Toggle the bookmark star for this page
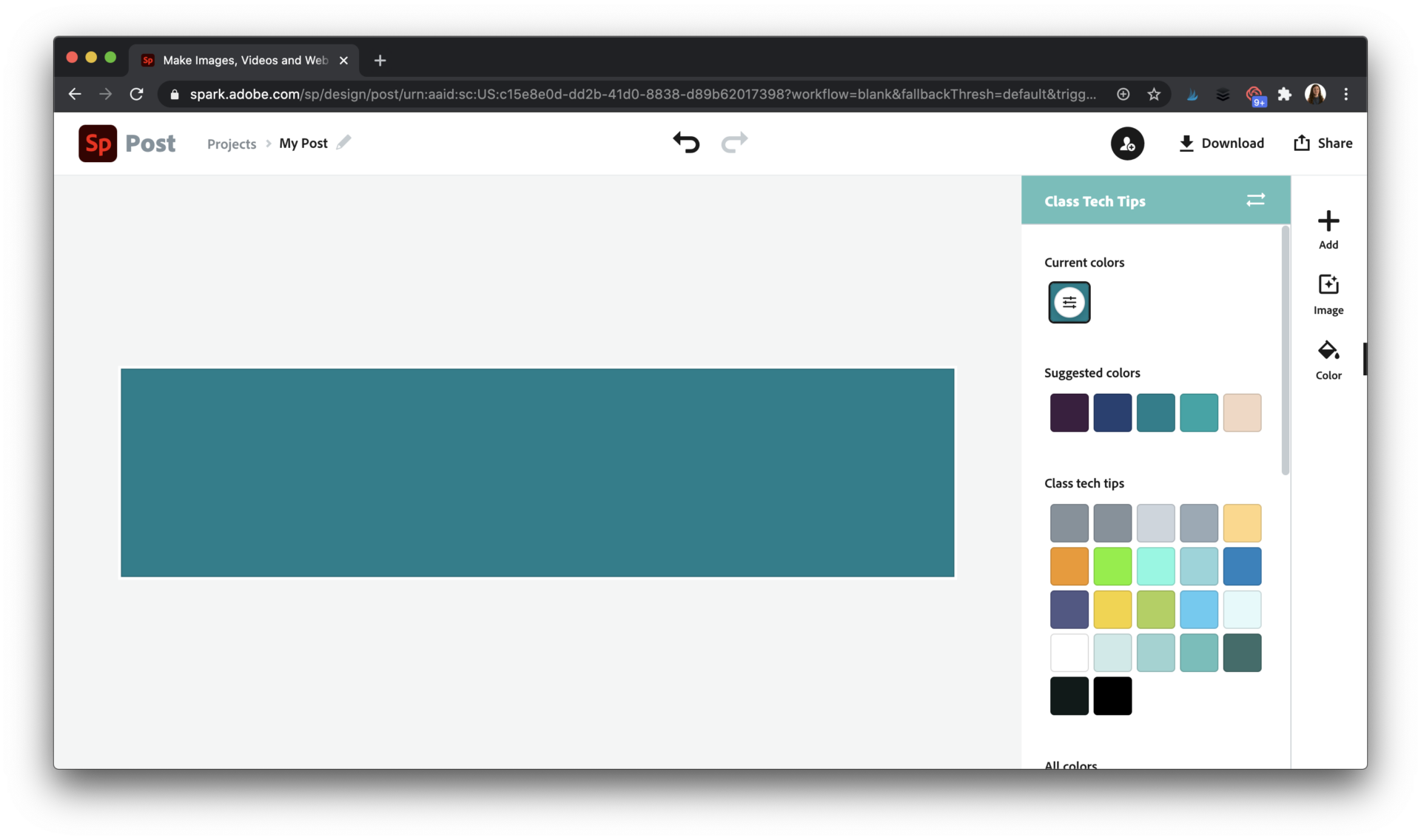 [1154, 94]
